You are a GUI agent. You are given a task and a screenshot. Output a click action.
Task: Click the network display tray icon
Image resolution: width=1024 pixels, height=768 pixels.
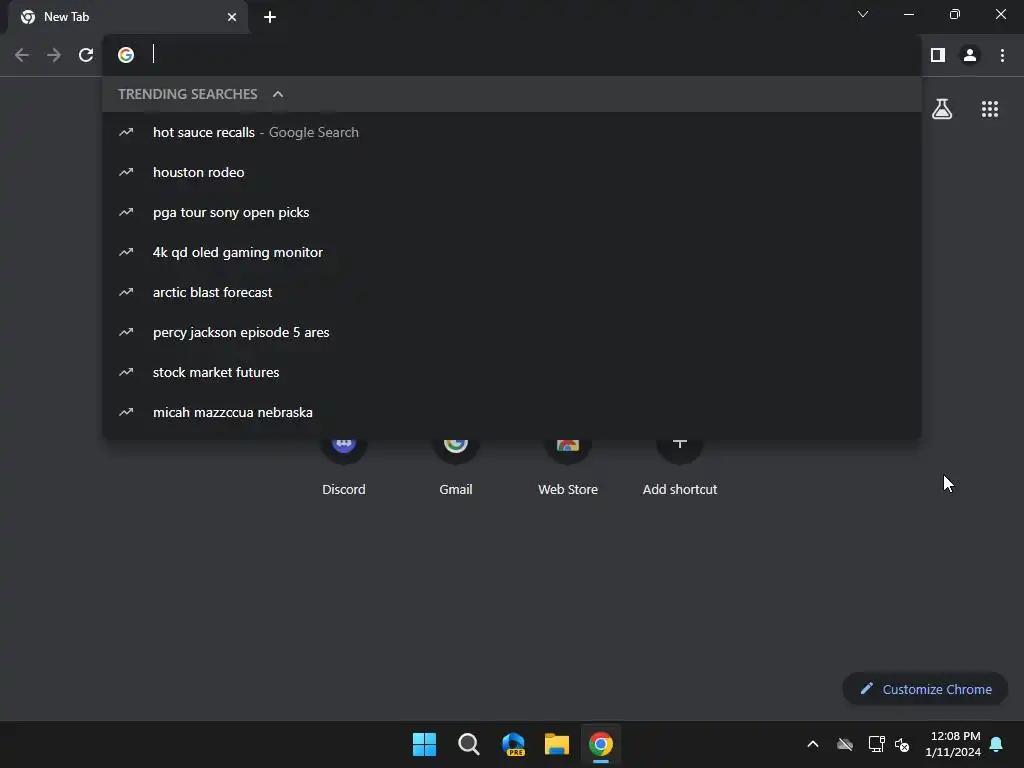coord(876,744)
